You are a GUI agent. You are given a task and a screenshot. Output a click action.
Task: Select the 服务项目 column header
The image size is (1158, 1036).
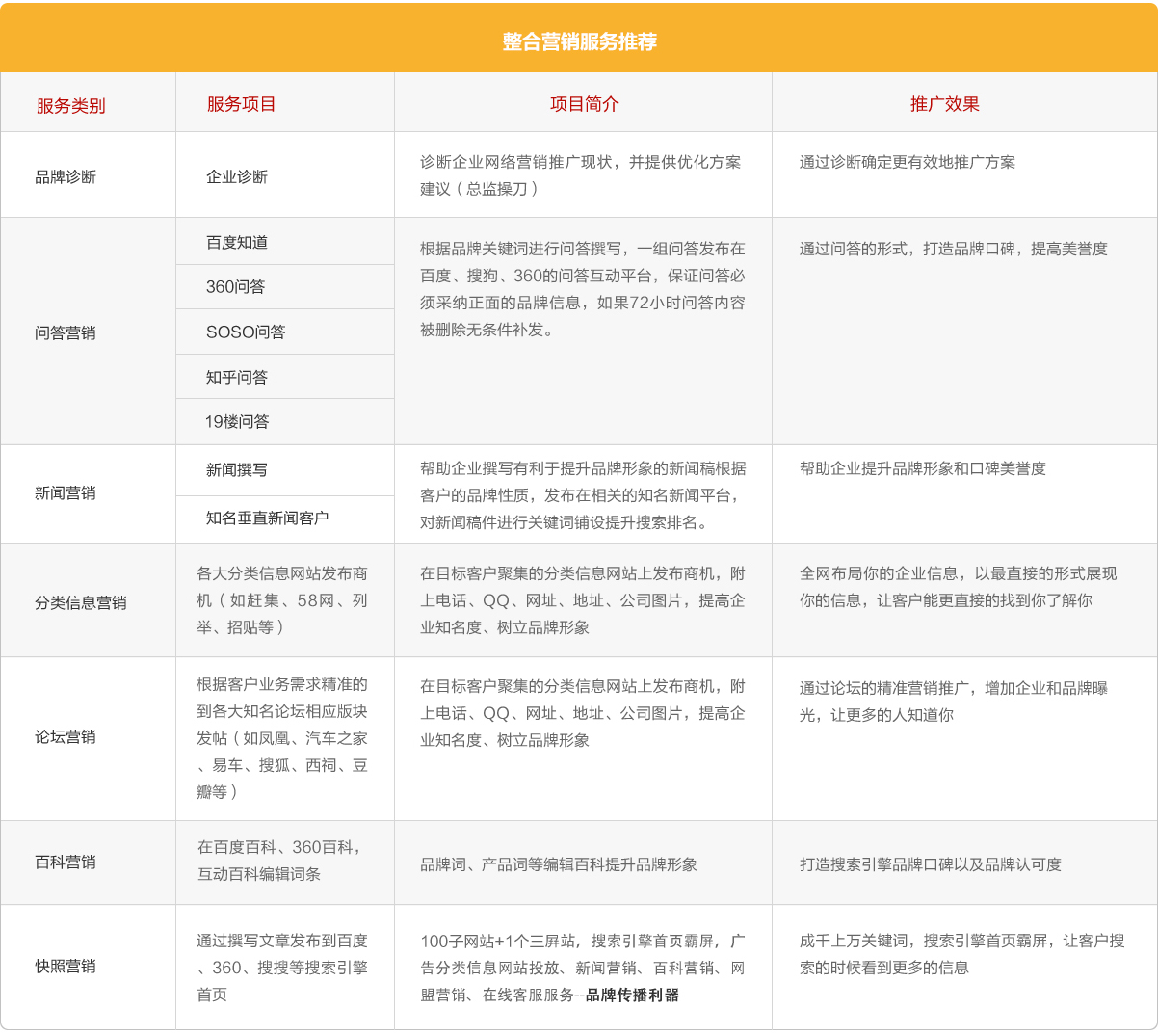pos(241,104)
